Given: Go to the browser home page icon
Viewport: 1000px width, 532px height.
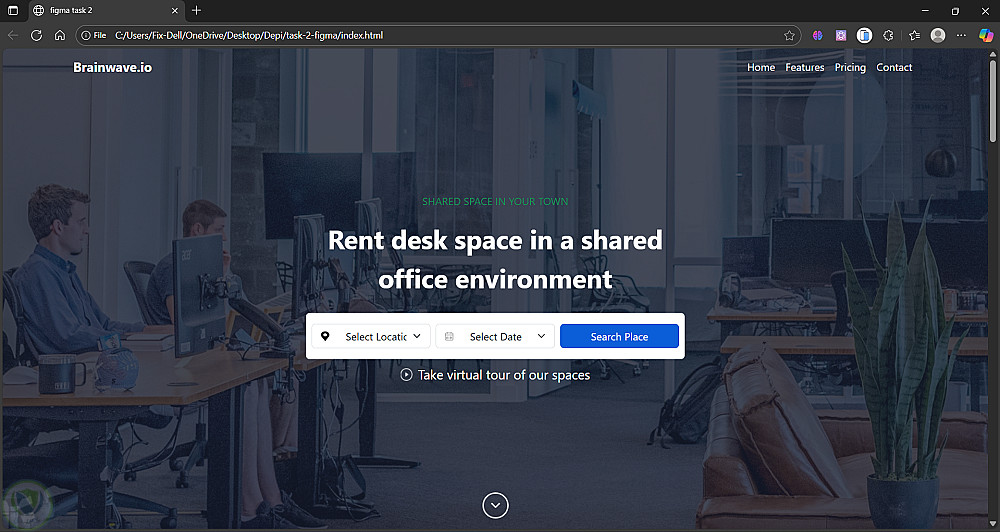Looking at the screenshot, I should point(60,36).
